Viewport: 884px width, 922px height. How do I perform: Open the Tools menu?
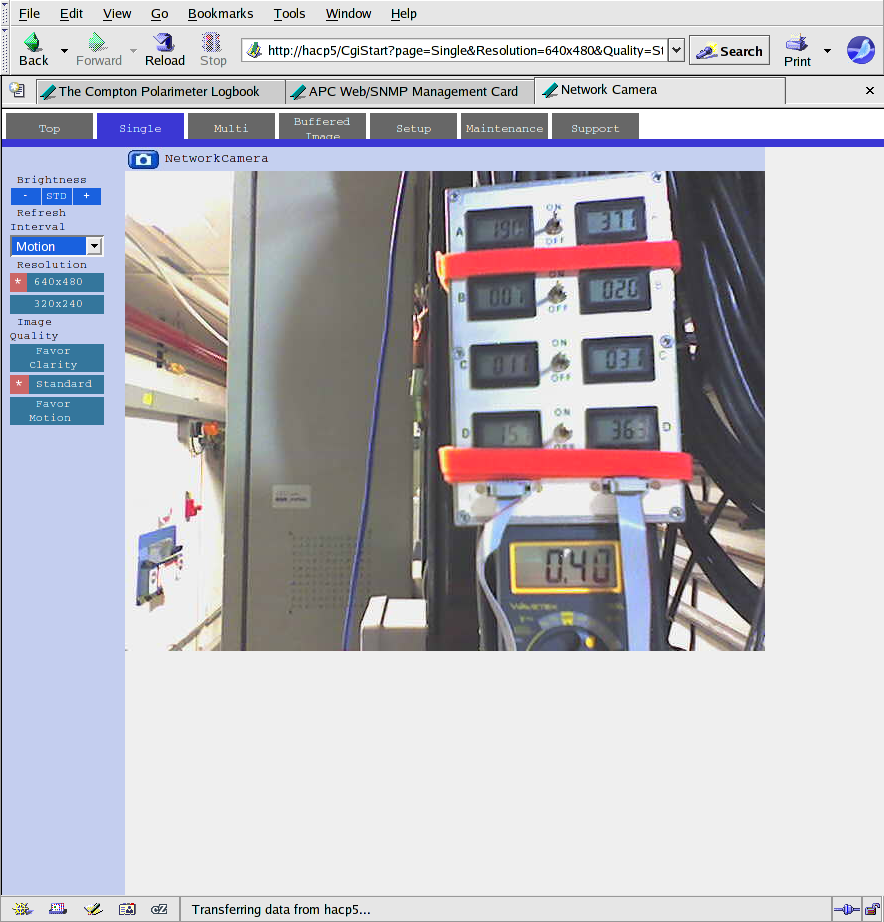(289, 14)
